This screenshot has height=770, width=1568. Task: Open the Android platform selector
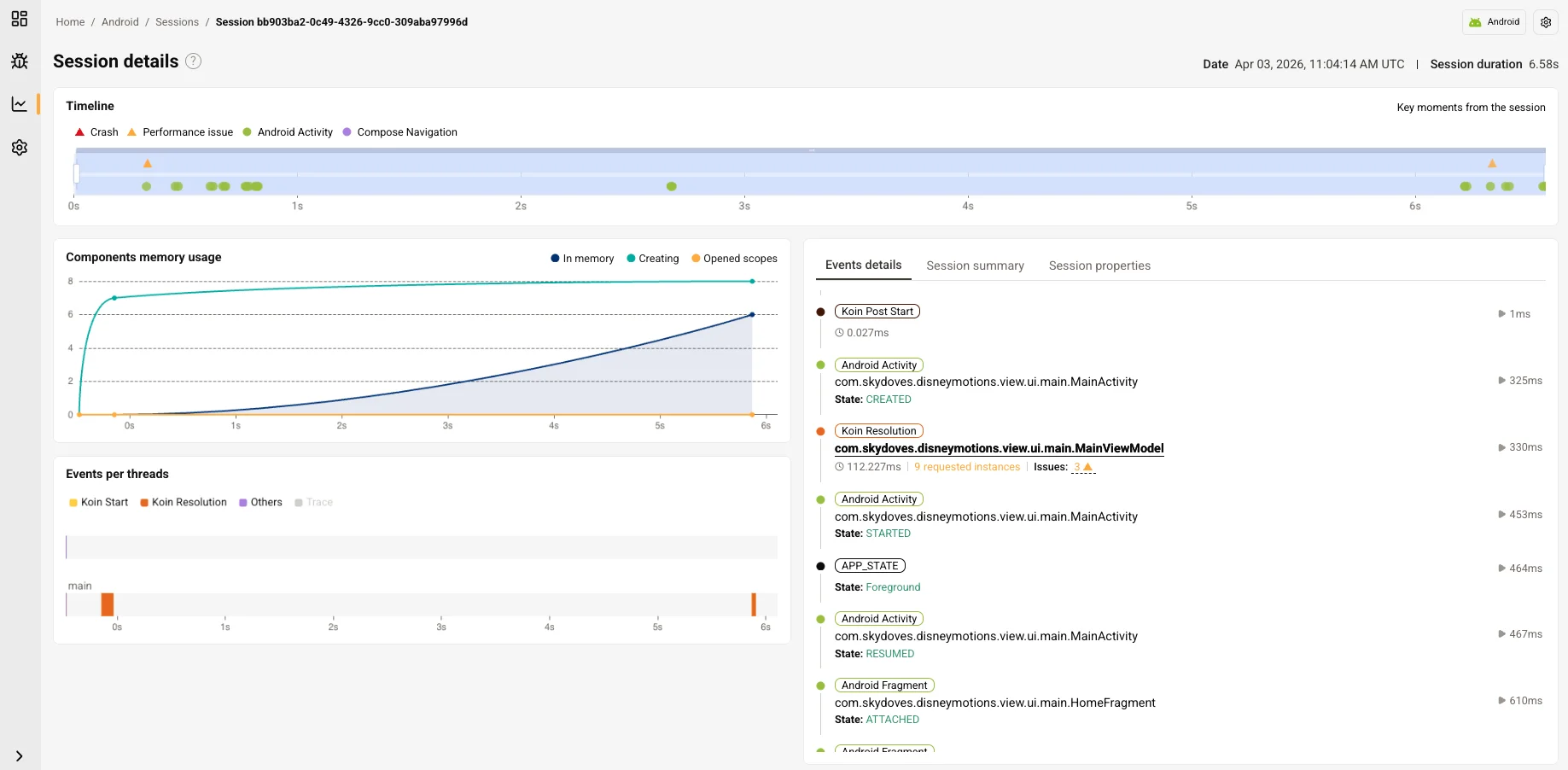1495,22
